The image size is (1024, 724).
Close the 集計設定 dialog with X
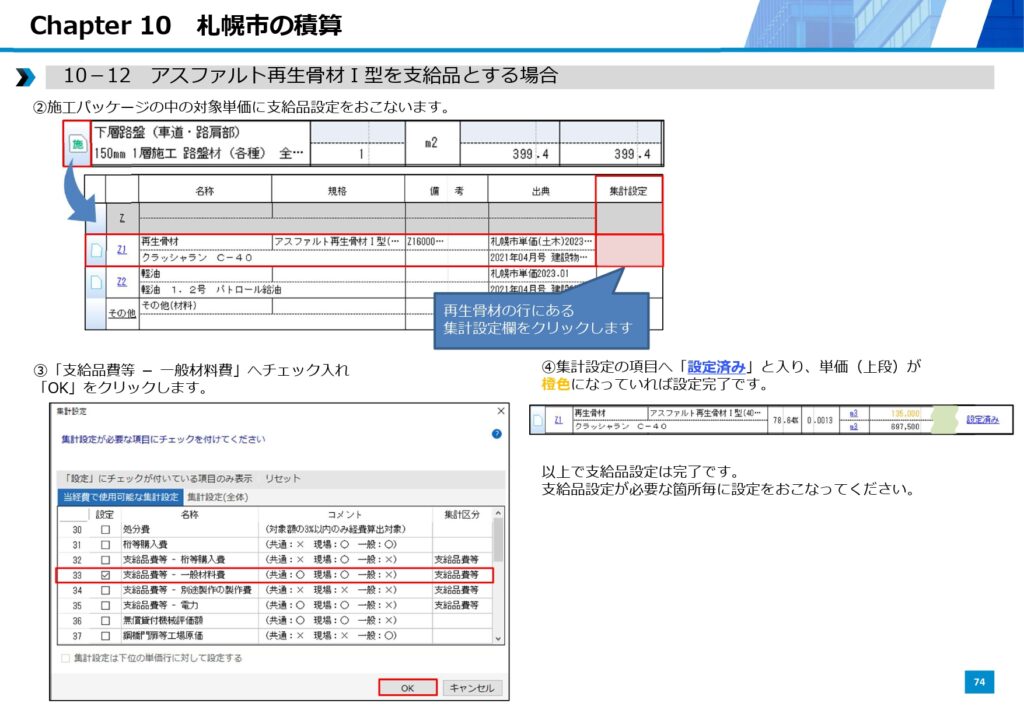500,411
